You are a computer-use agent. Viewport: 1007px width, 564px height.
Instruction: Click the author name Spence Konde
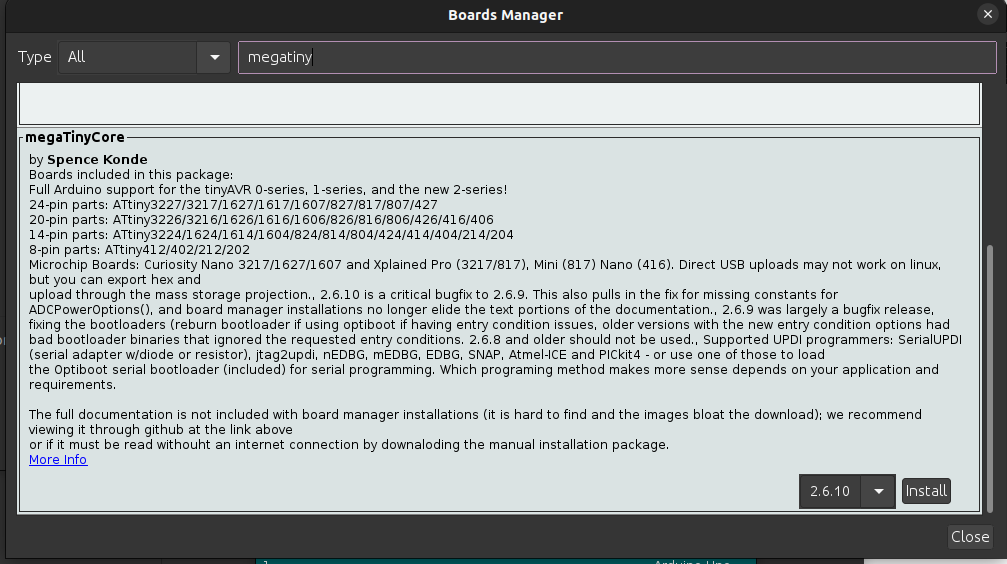[97, 159]
